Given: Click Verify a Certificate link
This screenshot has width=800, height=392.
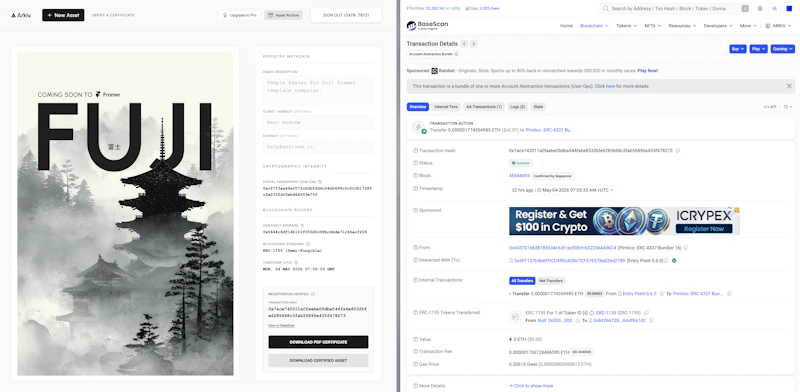Looking at the screenshot, I should pyautogui.click(x=113, y=15).
